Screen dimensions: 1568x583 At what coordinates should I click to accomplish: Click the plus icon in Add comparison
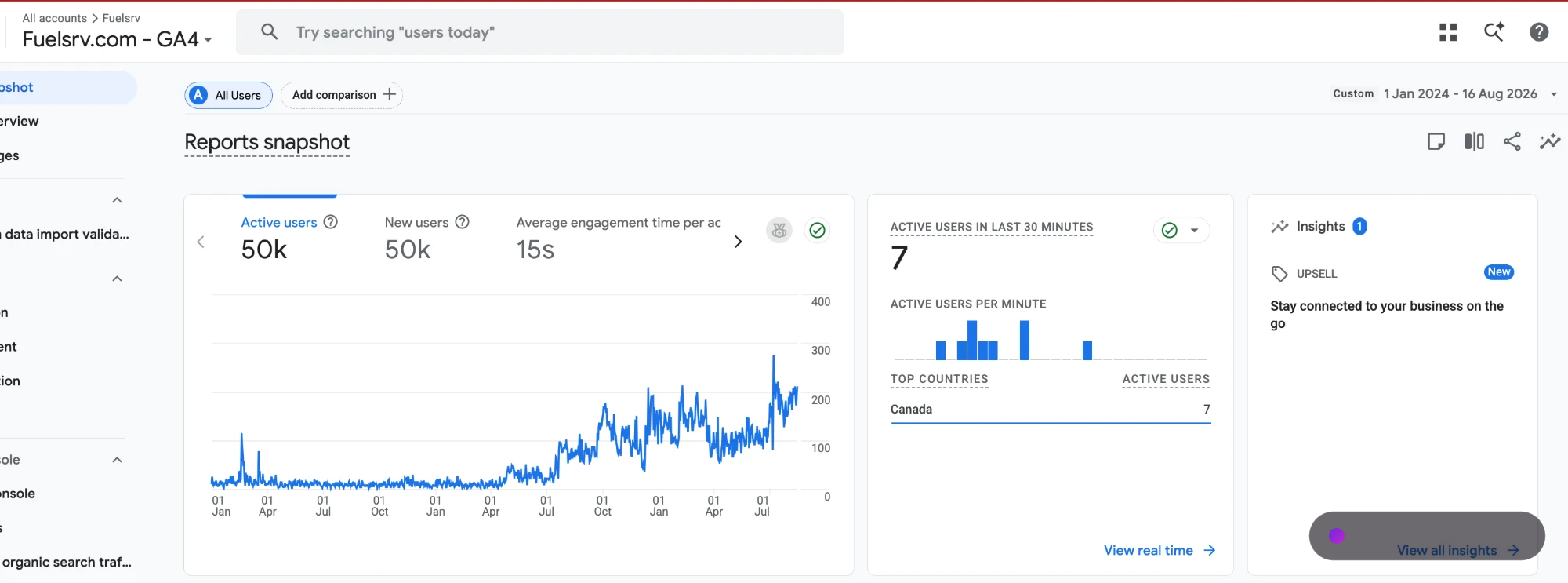click(390, 94)
